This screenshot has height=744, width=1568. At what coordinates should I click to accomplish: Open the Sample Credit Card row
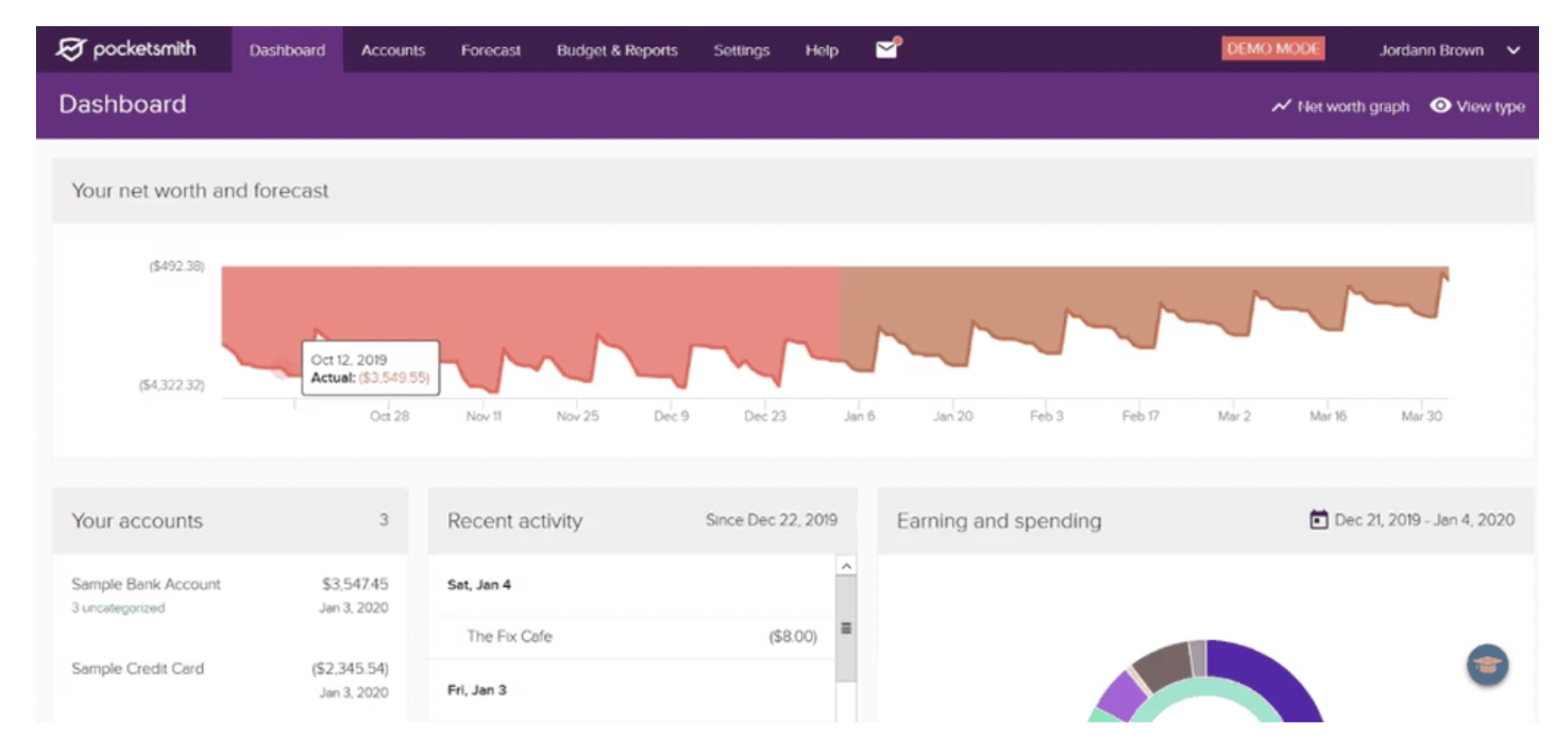pyautogui.click(x=229, y=680)
